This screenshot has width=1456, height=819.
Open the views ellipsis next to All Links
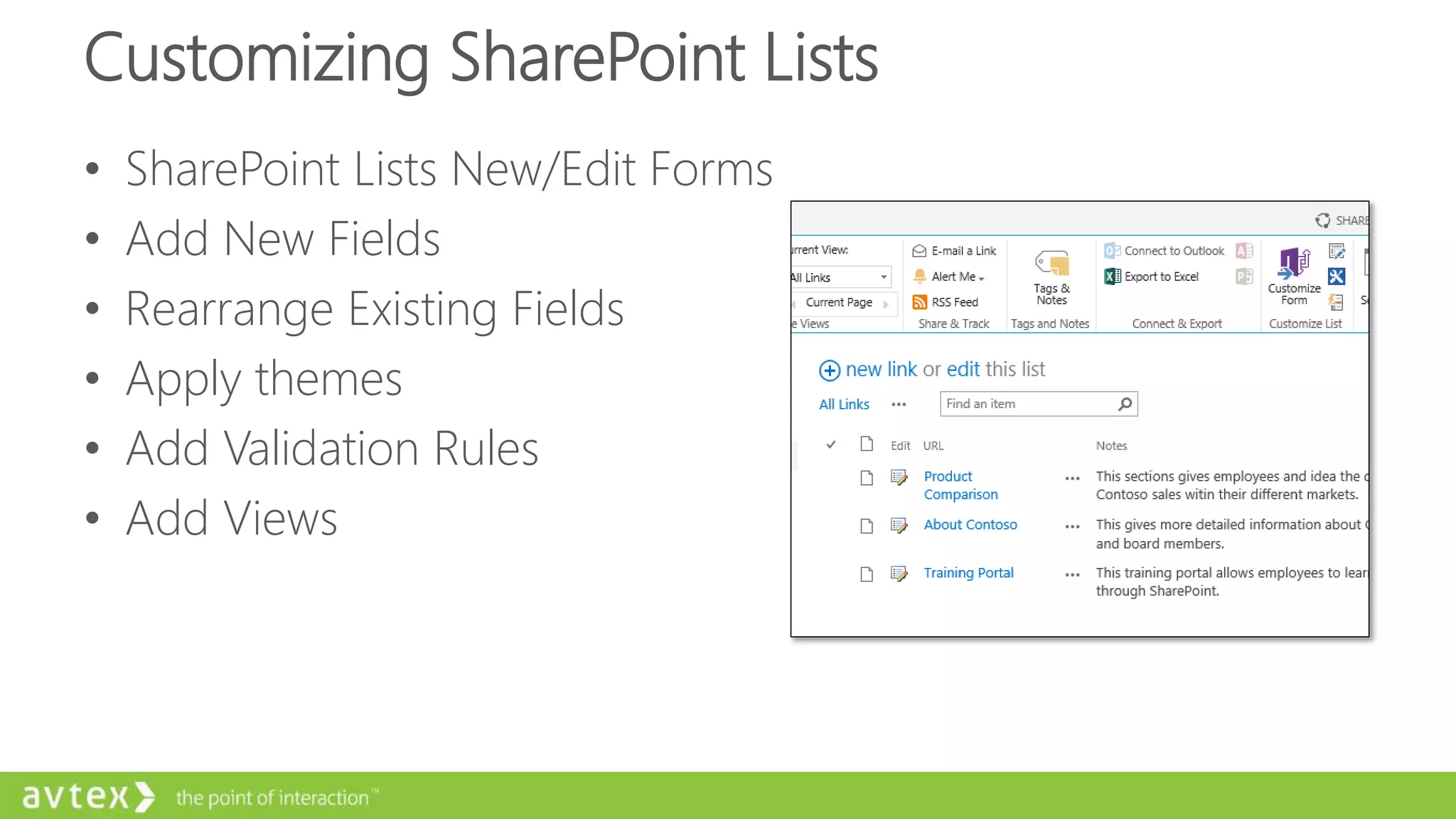coord(899,405)
